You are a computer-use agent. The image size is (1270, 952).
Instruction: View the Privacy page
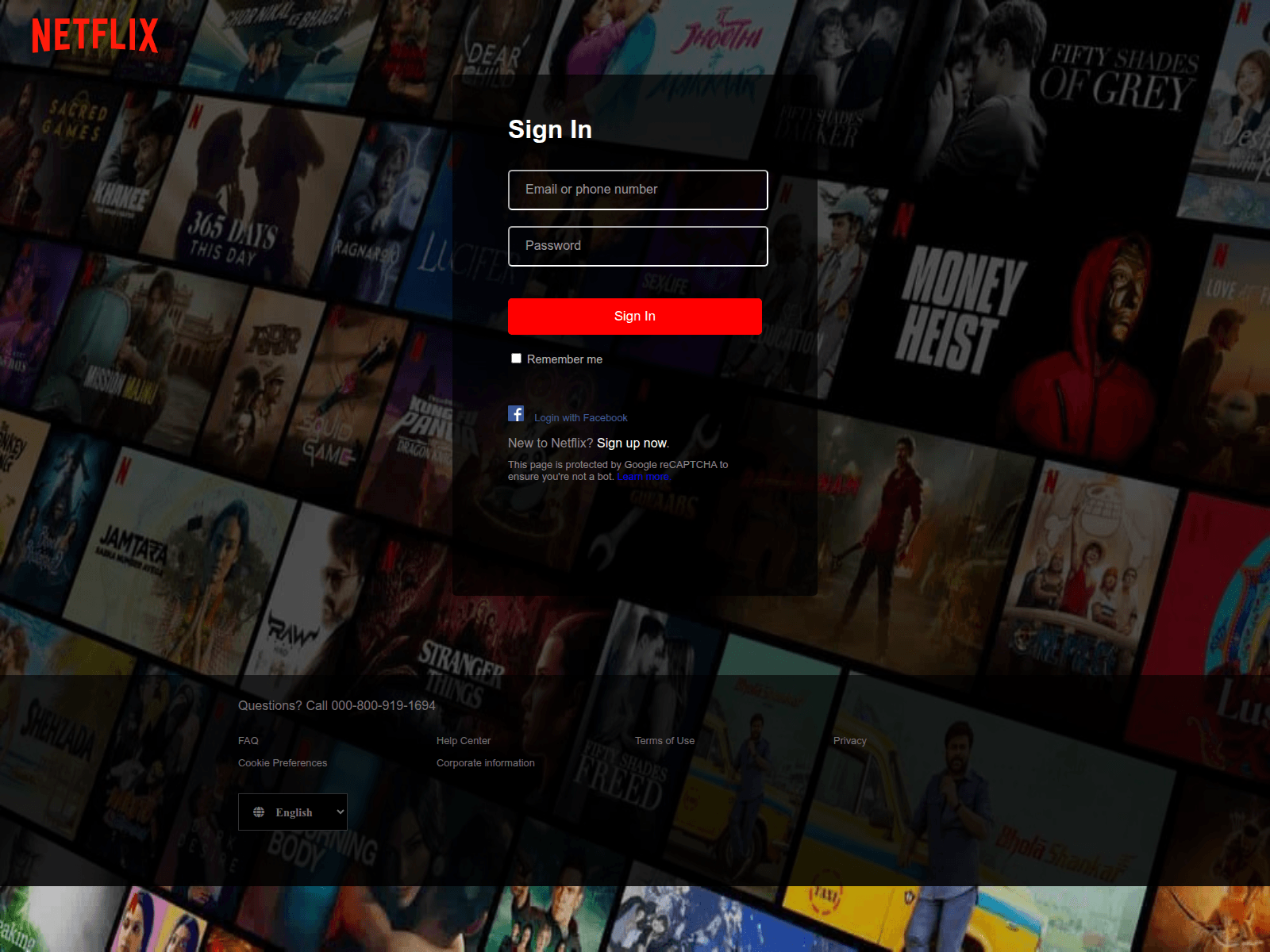[x=849, y=740]
